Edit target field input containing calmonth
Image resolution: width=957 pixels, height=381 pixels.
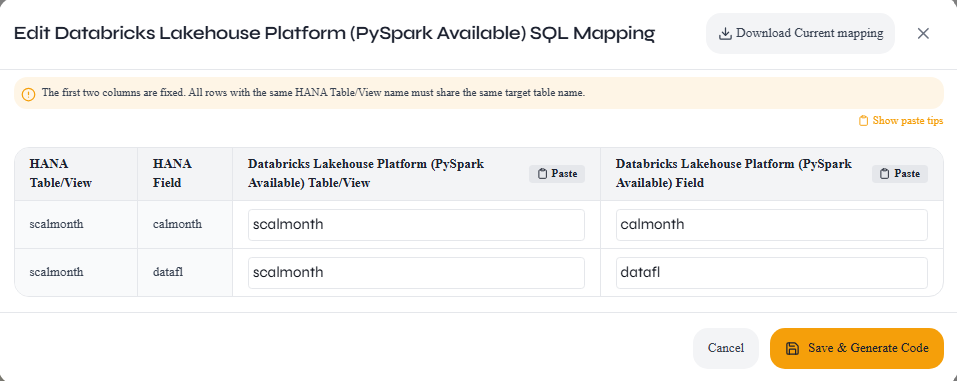pyautogui.click(x=771, y=225)
